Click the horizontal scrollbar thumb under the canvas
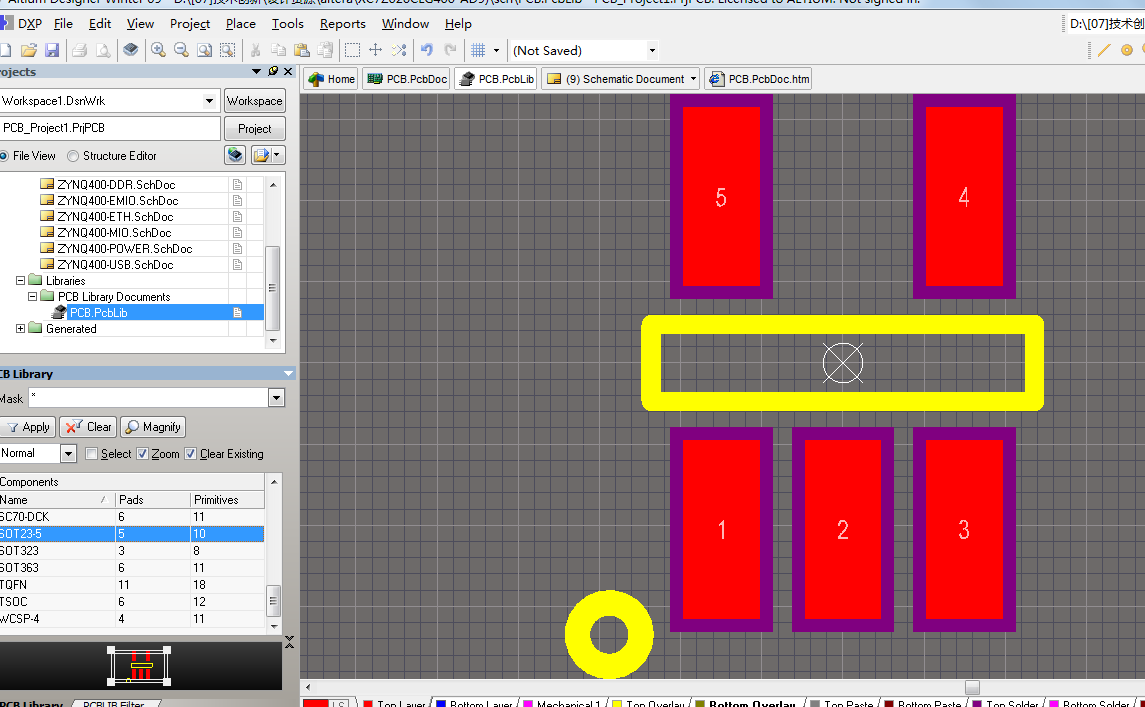 [972, 687]
